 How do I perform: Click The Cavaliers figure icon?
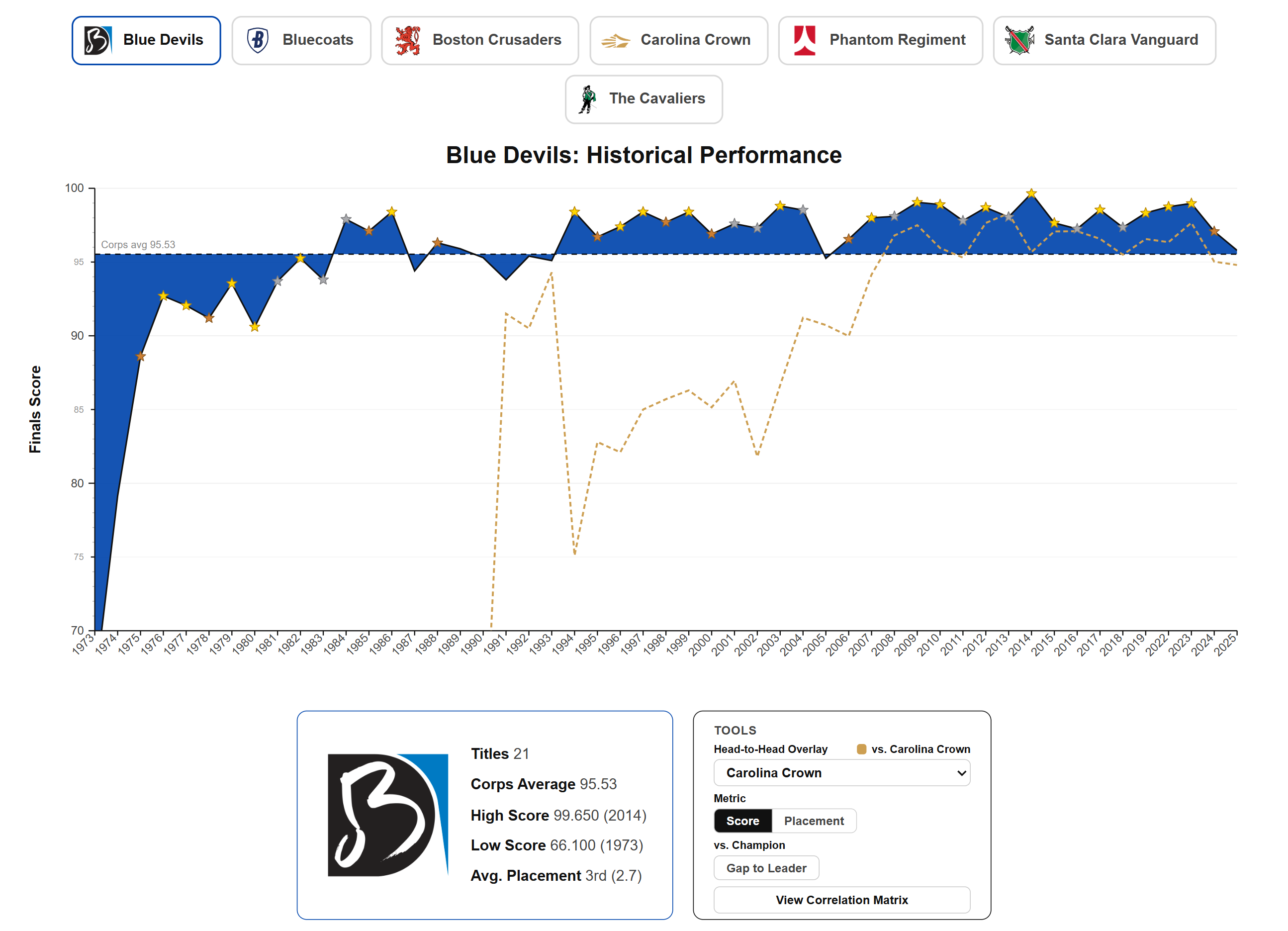point(588,99)
